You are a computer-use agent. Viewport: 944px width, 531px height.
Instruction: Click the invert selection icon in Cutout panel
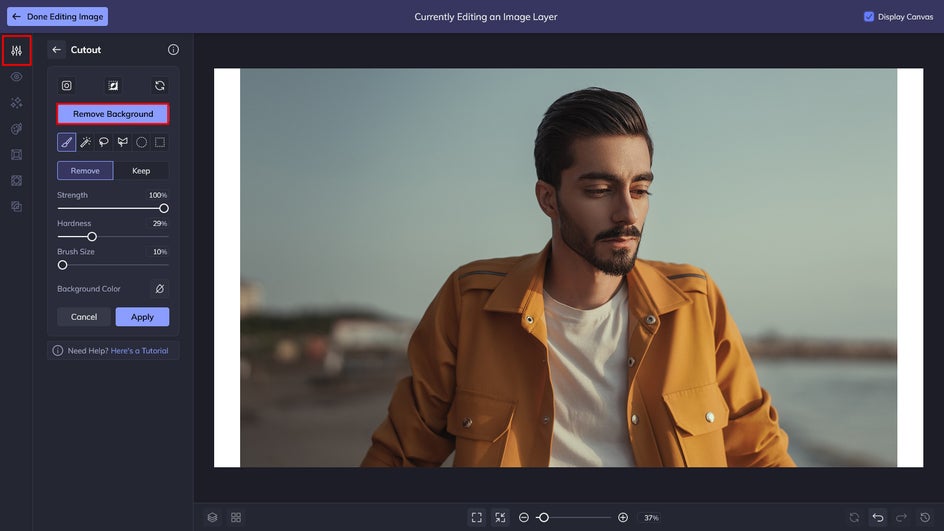click(x=113, y=85)
